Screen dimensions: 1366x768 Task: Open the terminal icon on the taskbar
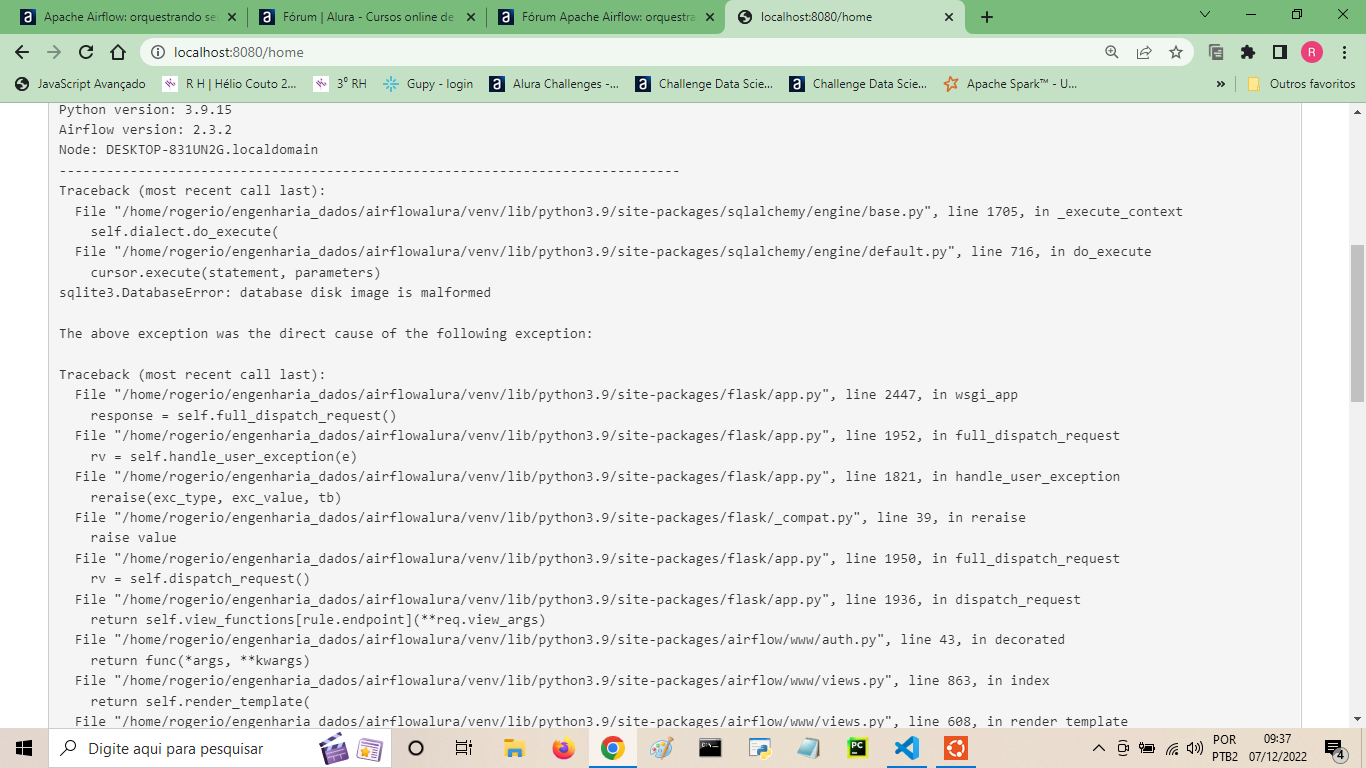coord(710,748)
